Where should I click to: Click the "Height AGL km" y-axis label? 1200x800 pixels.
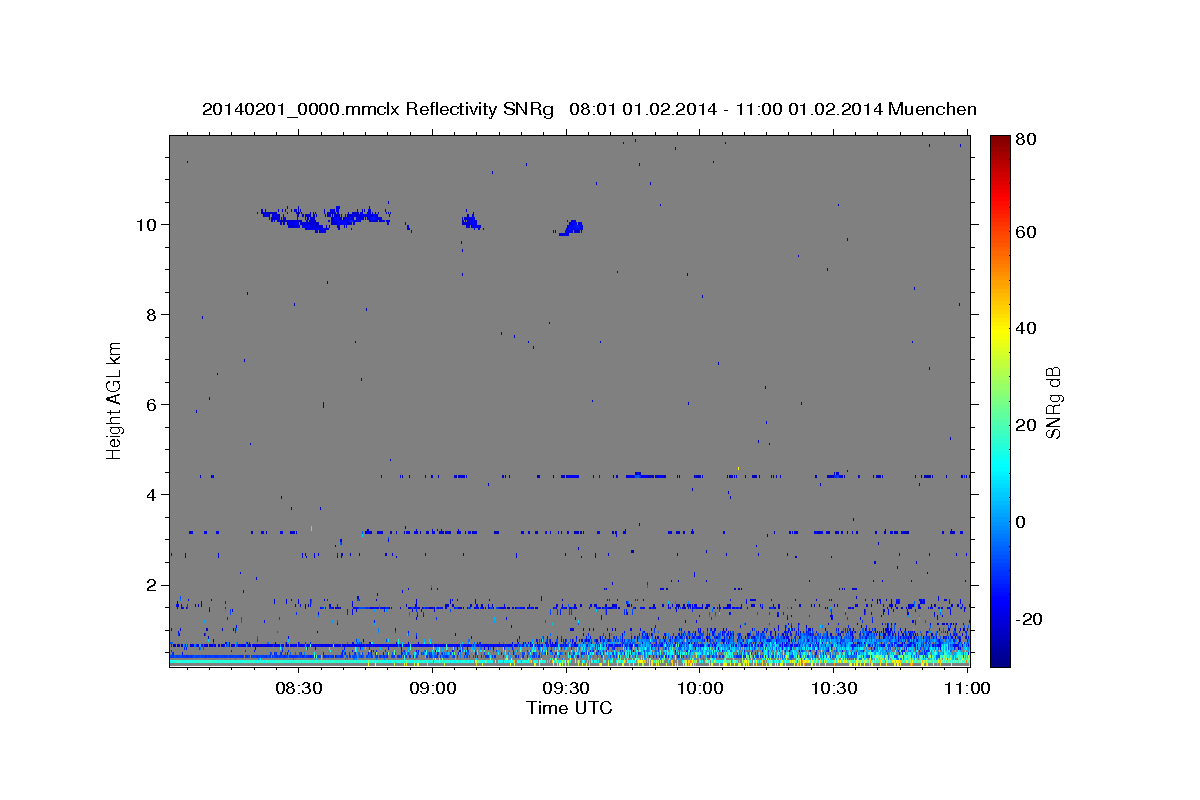tap(115, 400)
